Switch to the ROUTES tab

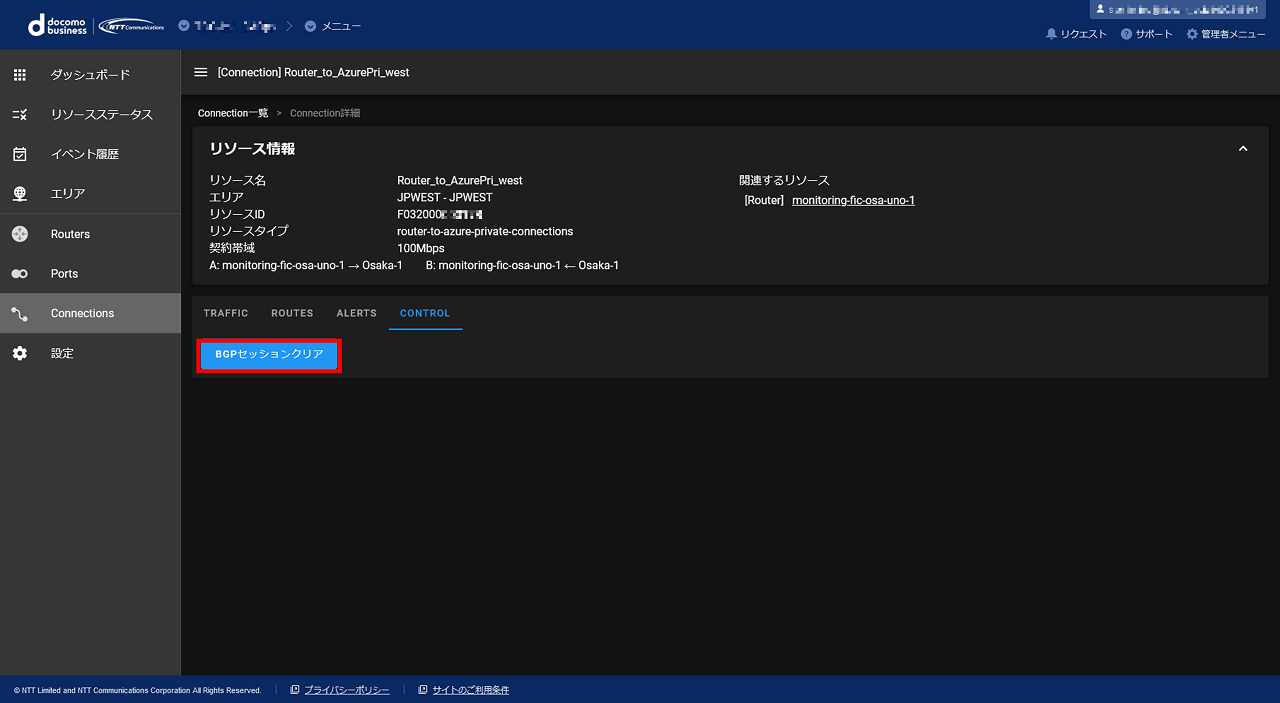pos(292,313)
